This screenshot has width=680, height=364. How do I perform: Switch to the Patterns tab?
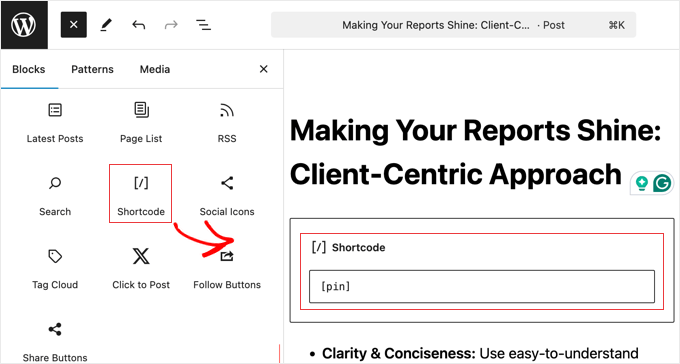point(92,69)
